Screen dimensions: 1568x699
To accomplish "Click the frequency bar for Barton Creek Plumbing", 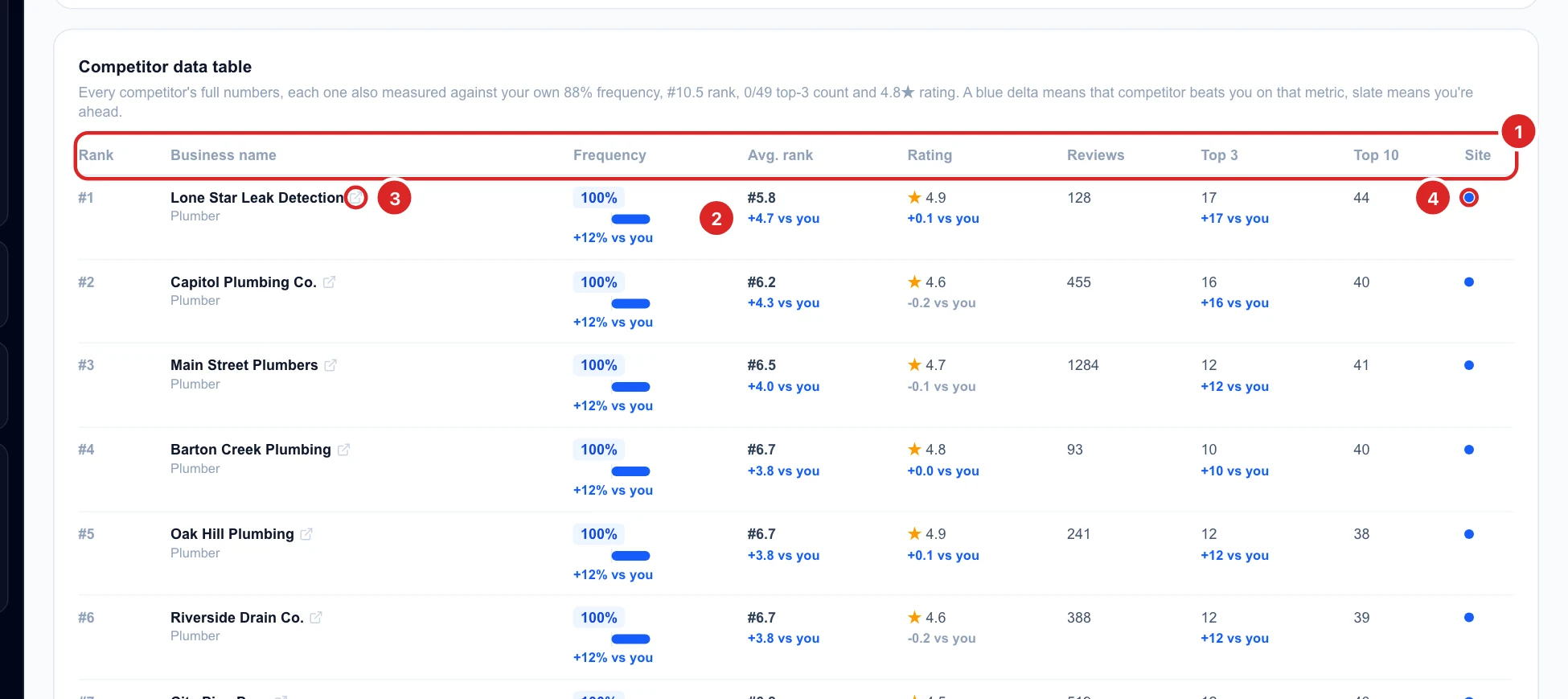I will [630, 471].
